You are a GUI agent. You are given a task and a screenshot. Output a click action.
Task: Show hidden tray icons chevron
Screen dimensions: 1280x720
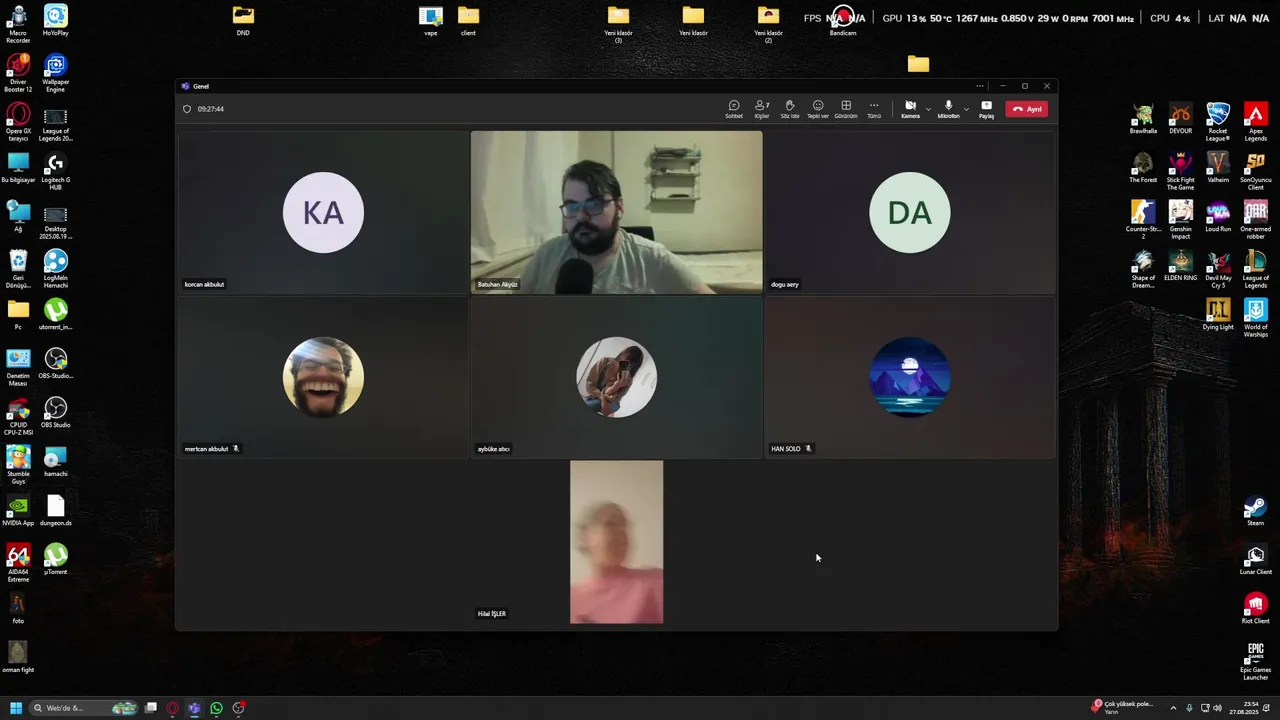coord(1173,708)
